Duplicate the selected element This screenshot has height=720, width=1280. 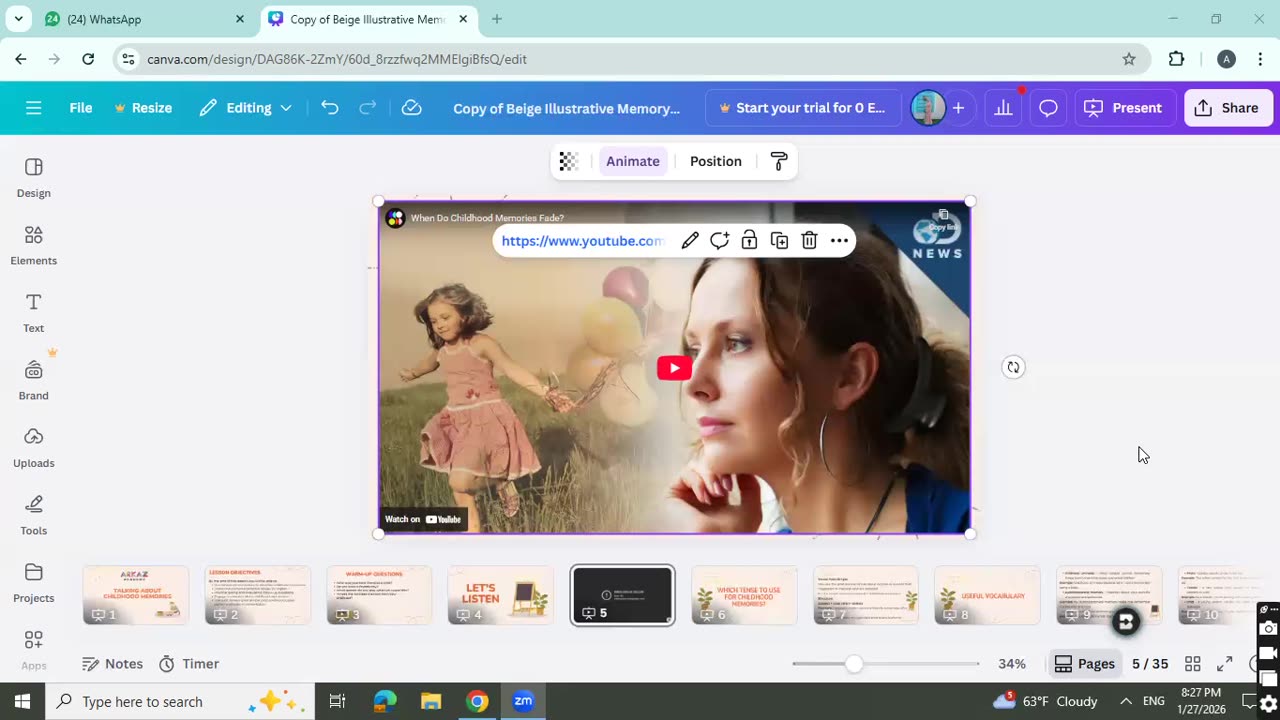779,241
